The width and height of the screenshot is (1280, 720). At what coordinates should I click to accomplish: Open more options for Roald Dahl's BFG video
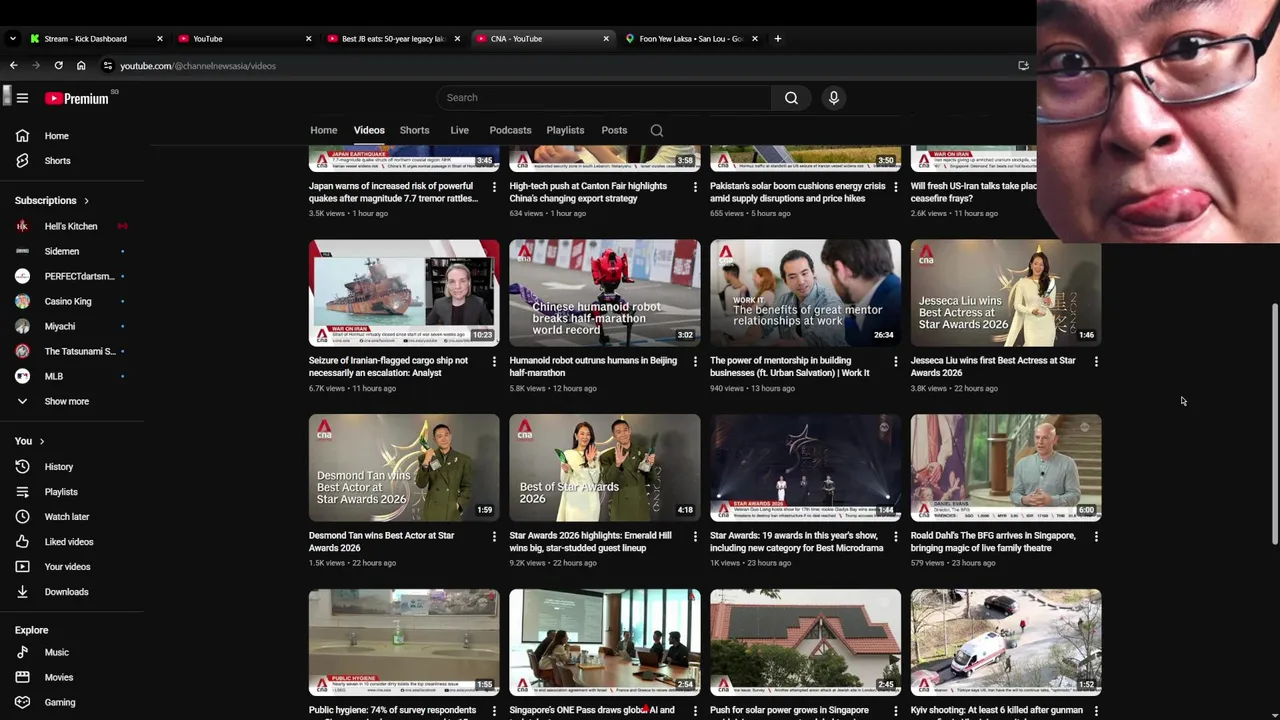[1096, 536]
